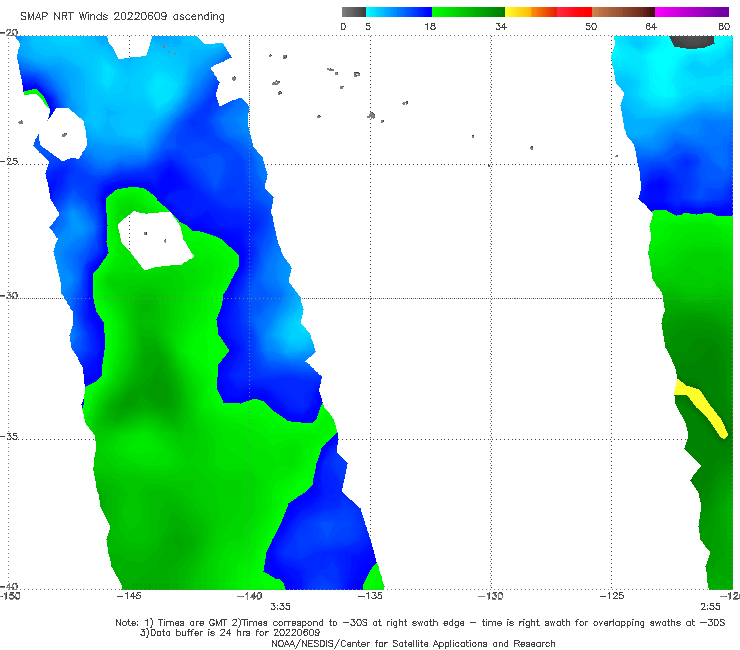This screenshot has width=740, height=650.
Task: Click the red segment of the color bar
Action: click(574, 12)
